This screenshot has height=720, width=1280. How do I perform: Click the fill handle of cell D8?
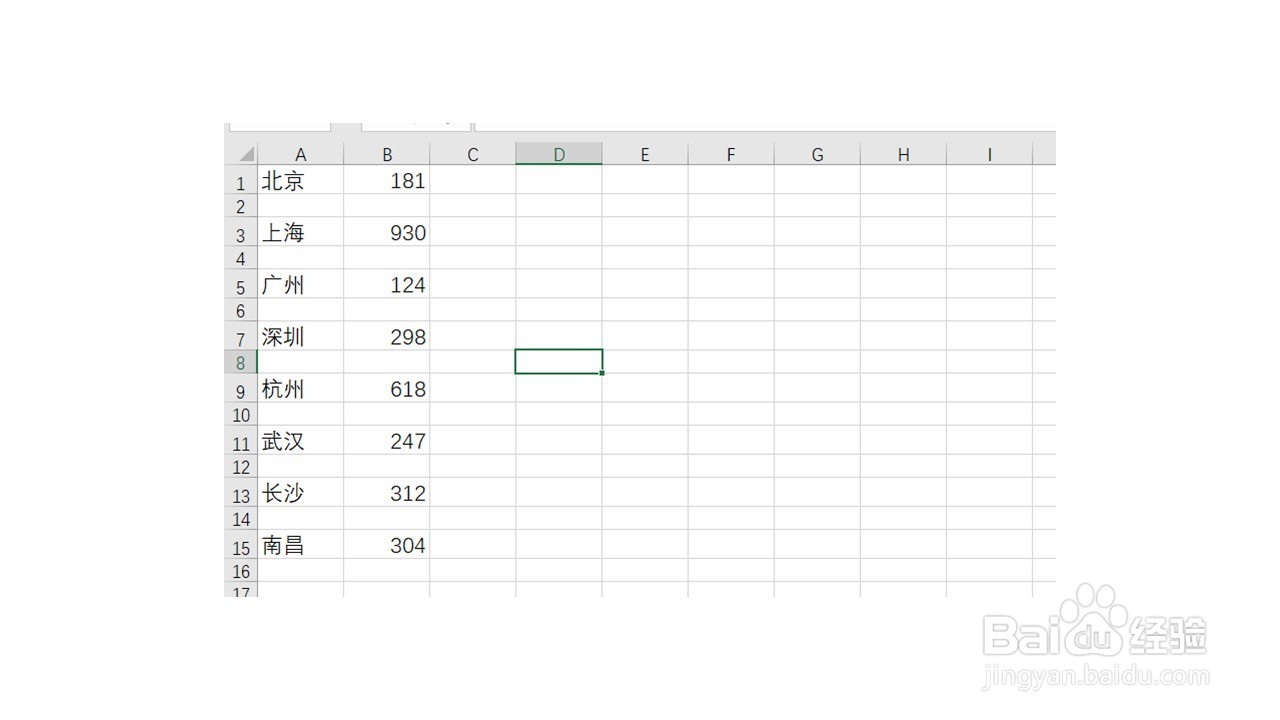(x=602, y=373)
